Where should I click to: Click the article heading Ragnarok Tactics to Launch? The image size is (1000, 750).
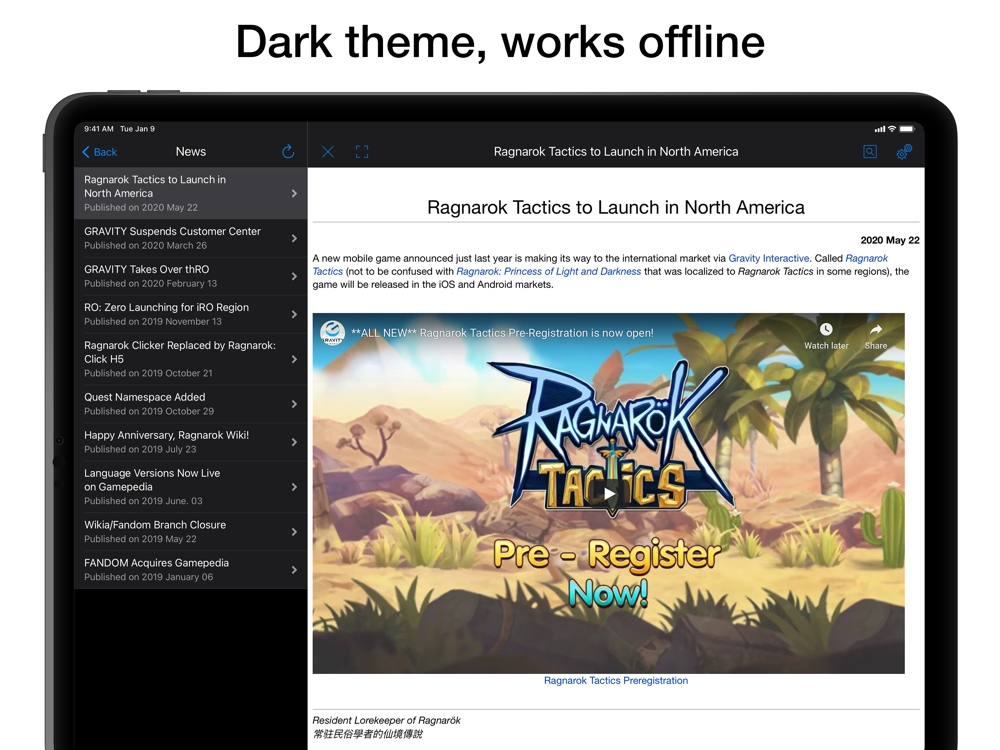click(615, 207)
